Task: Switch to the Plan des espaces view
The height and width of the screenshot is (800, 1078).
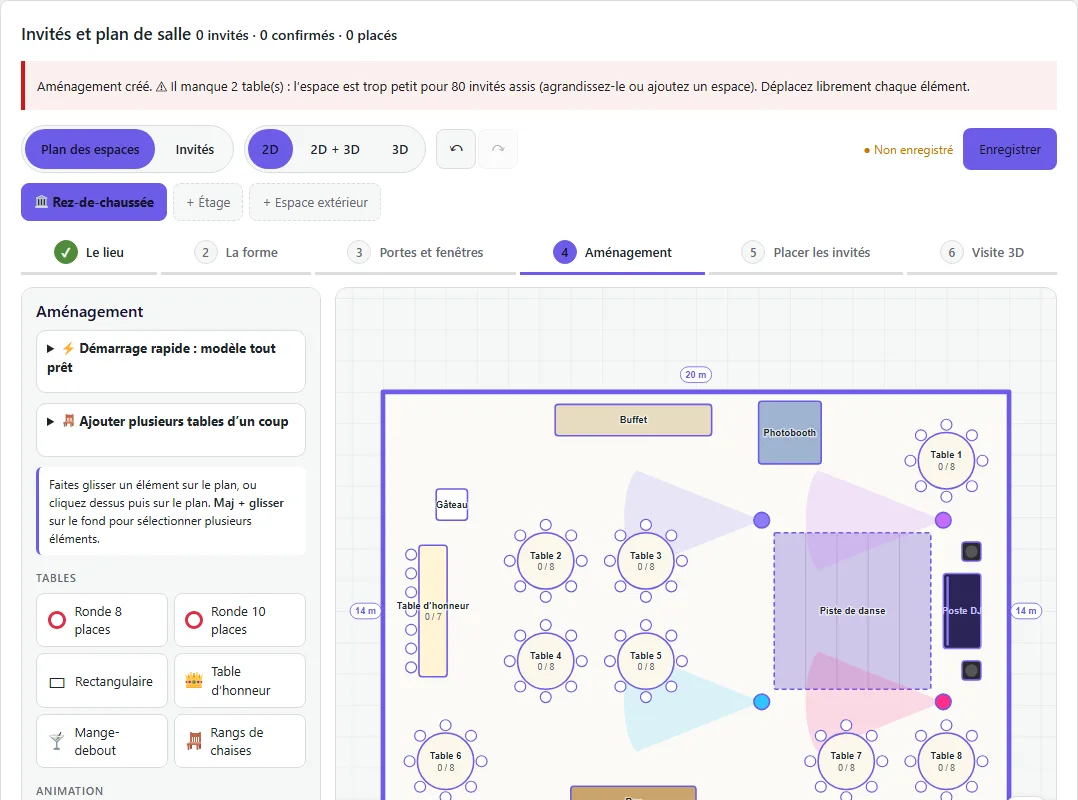Action: [x=90, y=149]
